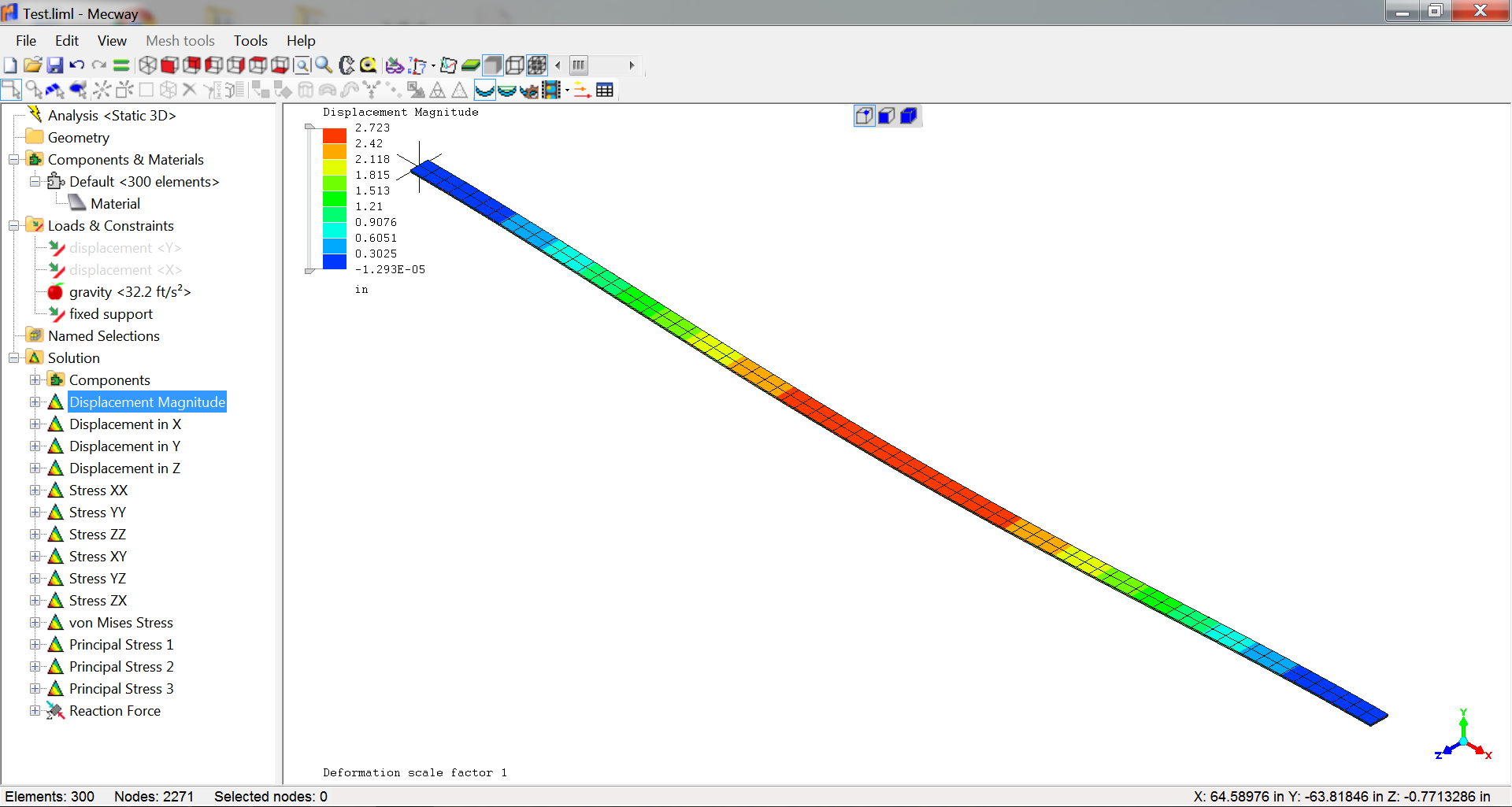The width and height of the screenshot is (1512, 807).
Task: Open a file using the folder icon
Action: click(x=32, y=65)
